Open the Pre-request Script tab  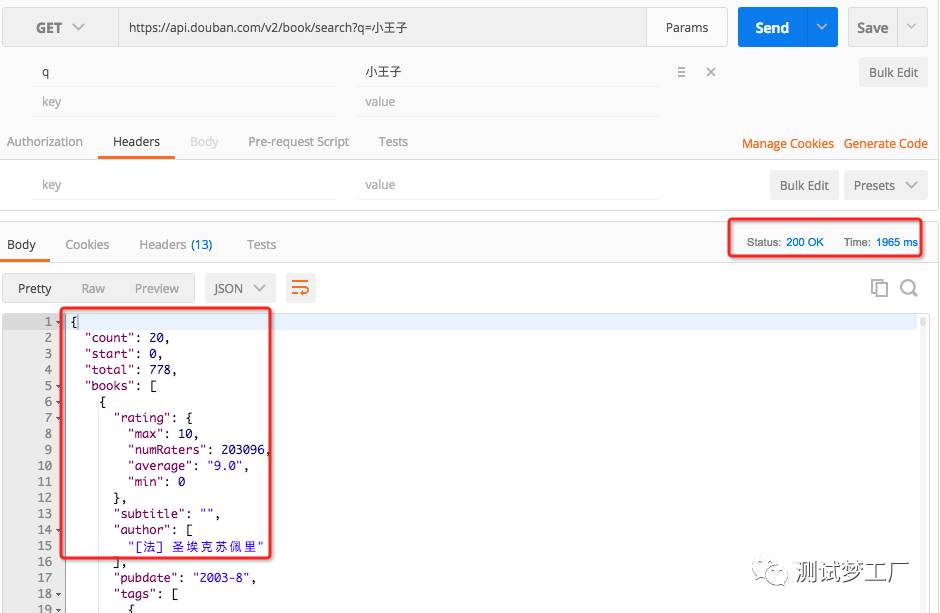[299, 142]
